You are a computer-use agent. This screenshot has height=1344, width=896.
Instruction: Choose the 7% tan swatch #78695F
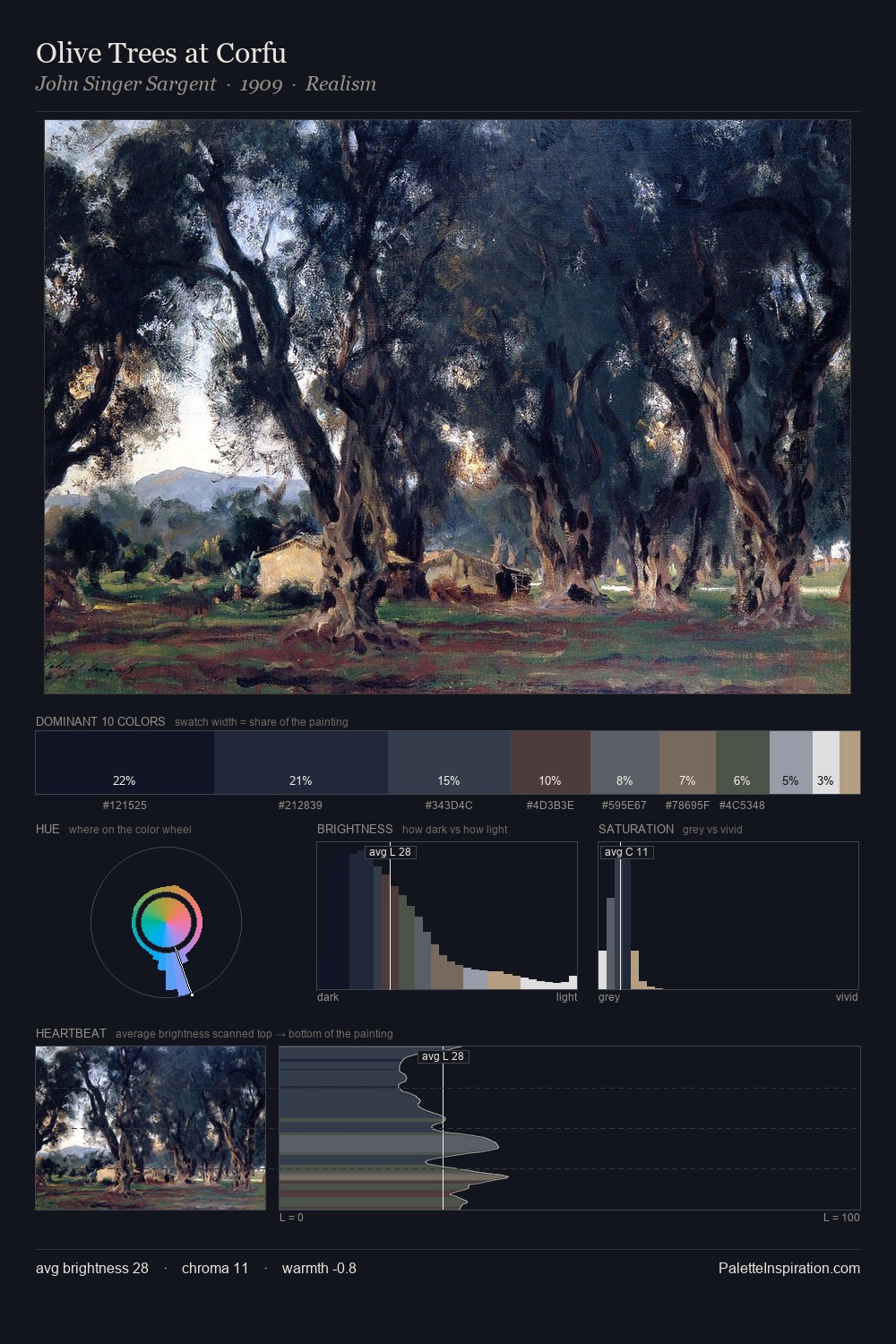pos(687,762)
